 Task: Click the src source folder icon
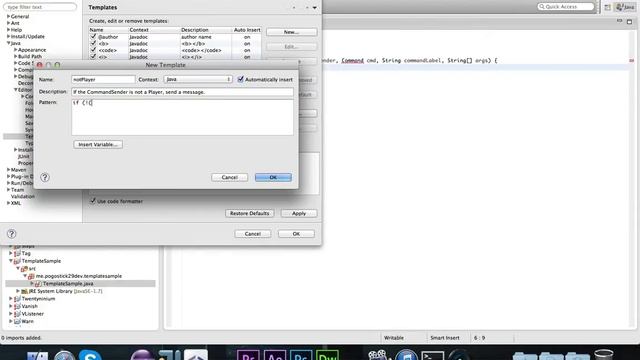coord(24,269)
